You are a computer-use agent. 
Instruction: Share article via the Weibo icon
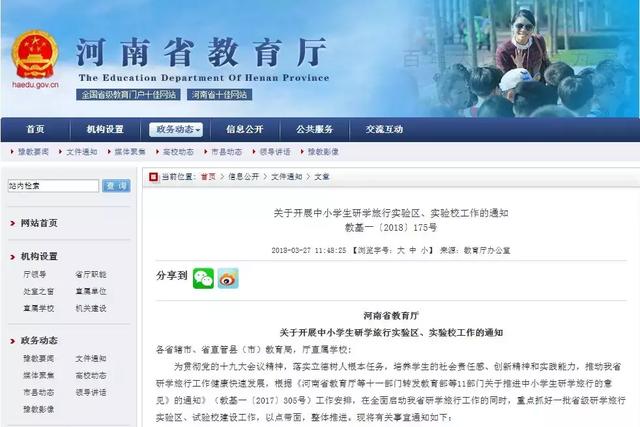[x=228, y=278]
